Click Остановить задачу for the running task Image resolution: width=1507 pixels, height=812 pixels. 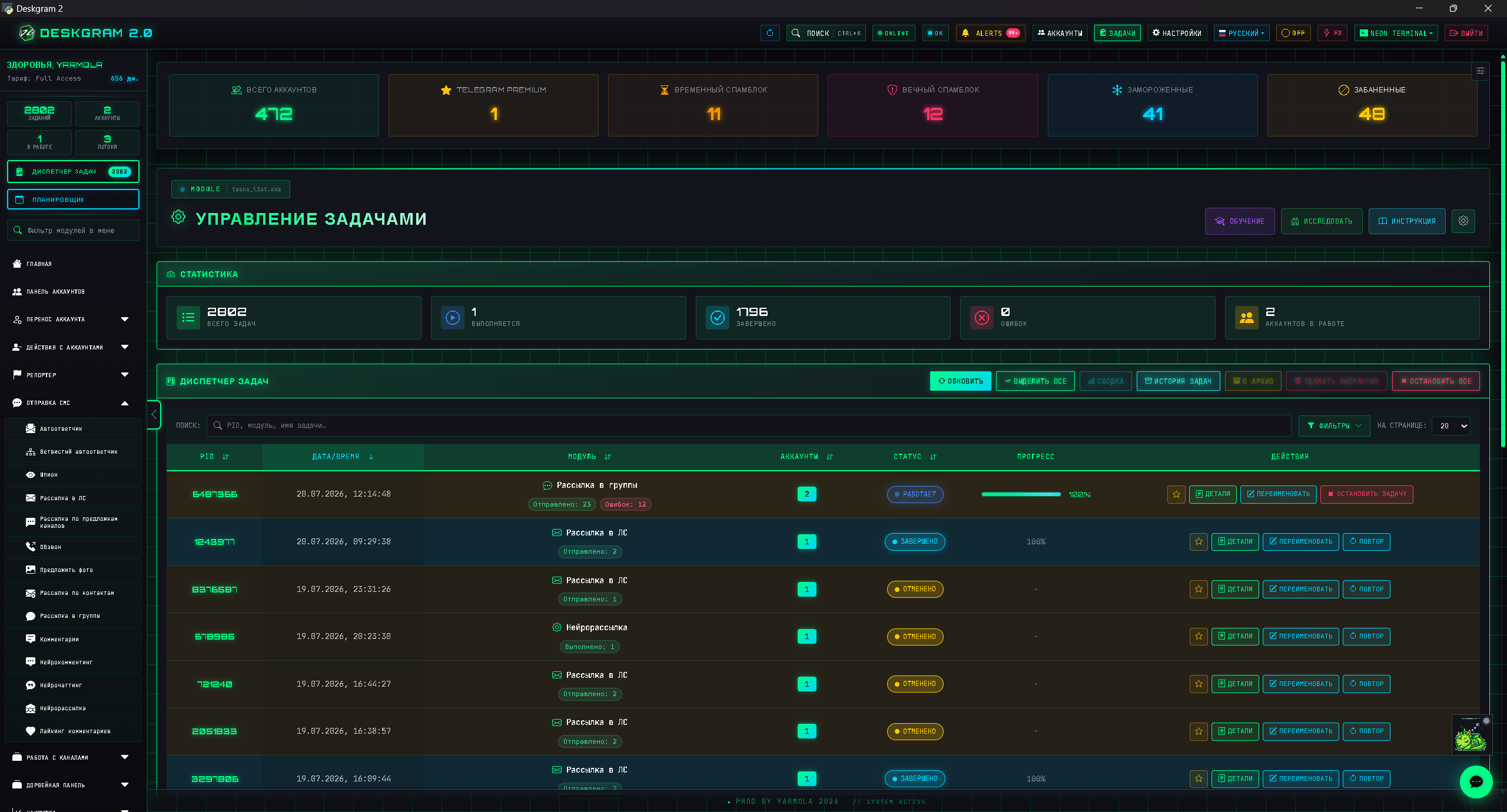[x=1366, y=494]
